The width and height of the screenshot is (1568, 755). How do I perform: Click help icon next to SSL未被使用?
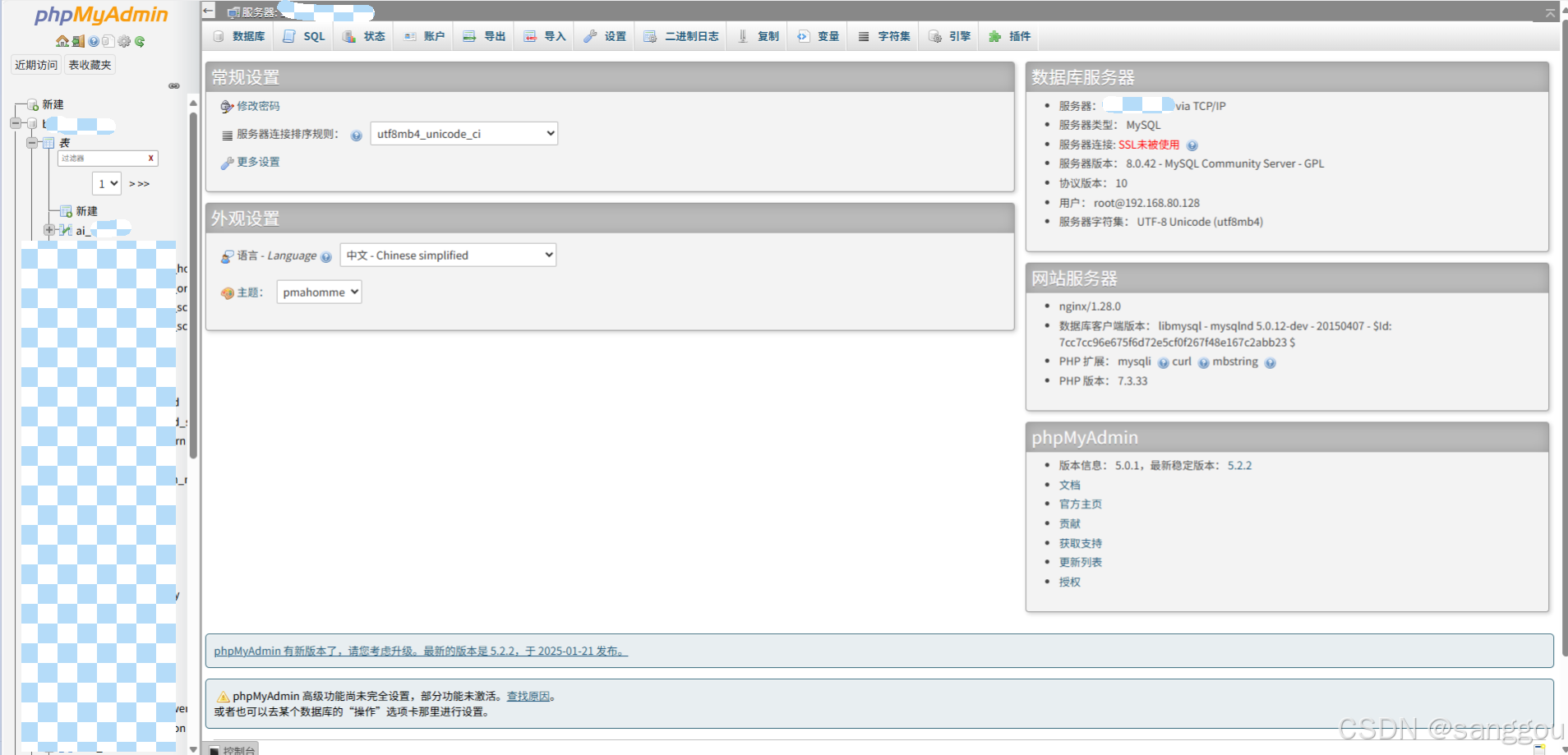(1192, 145)
